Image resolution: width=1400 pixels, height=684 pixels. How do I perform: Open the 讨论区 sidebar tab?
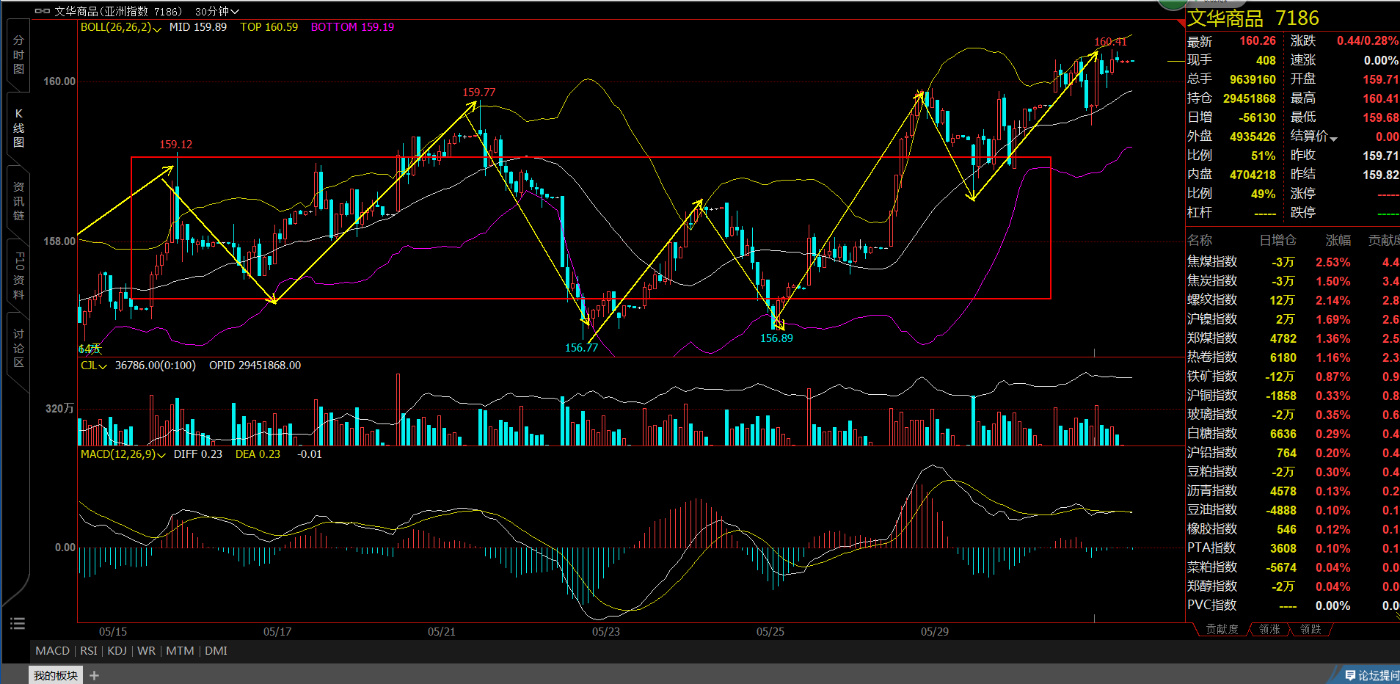[18, 347]
